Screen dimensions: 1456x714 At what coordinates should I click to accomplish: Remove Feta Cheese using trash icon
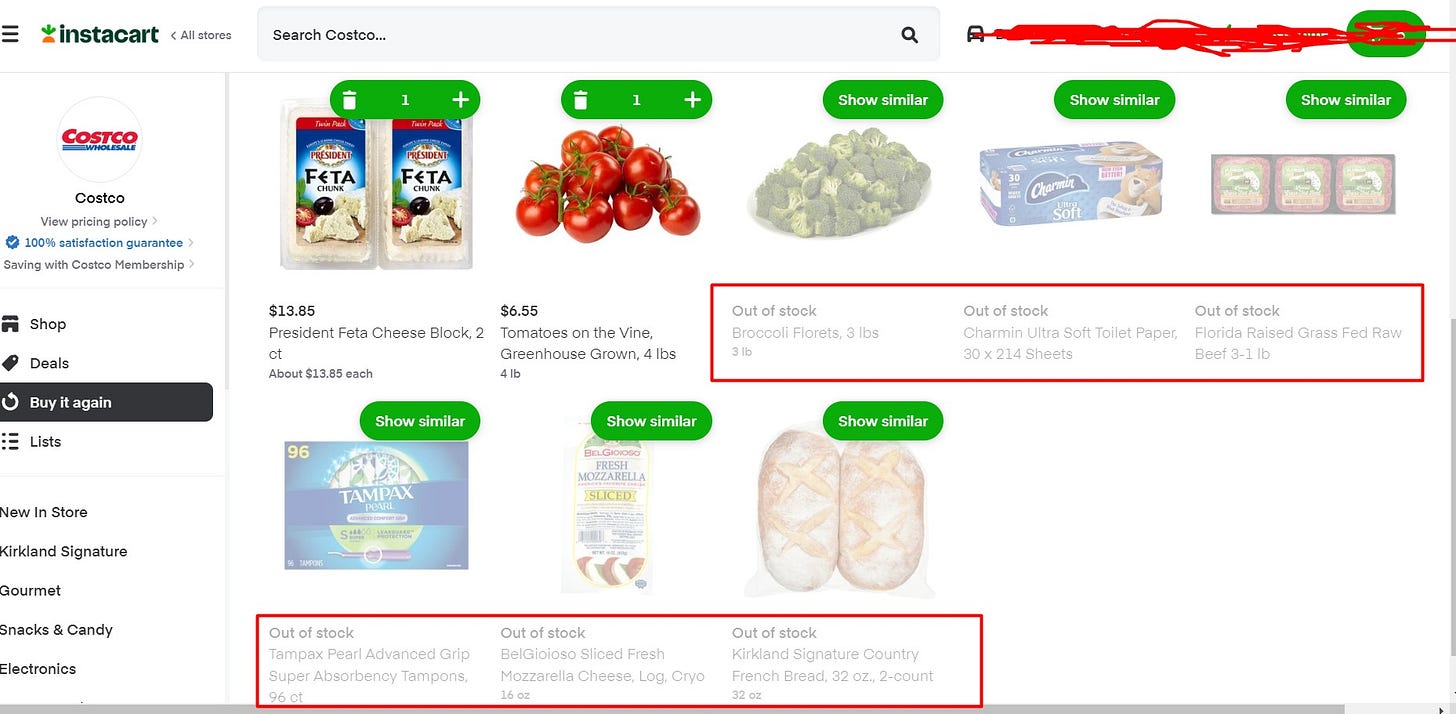(x=349, y=100)
